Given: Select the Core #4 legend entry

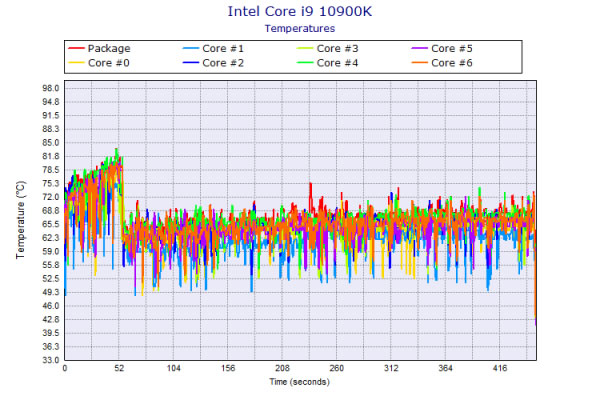Looking at the screenshot, I should coord(328,63).
